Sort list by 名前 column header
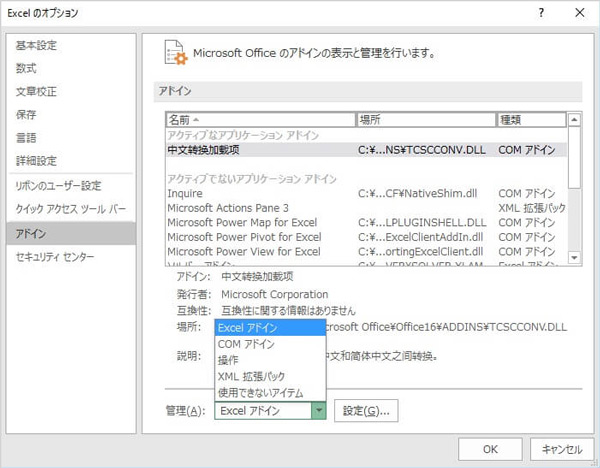 260,119
